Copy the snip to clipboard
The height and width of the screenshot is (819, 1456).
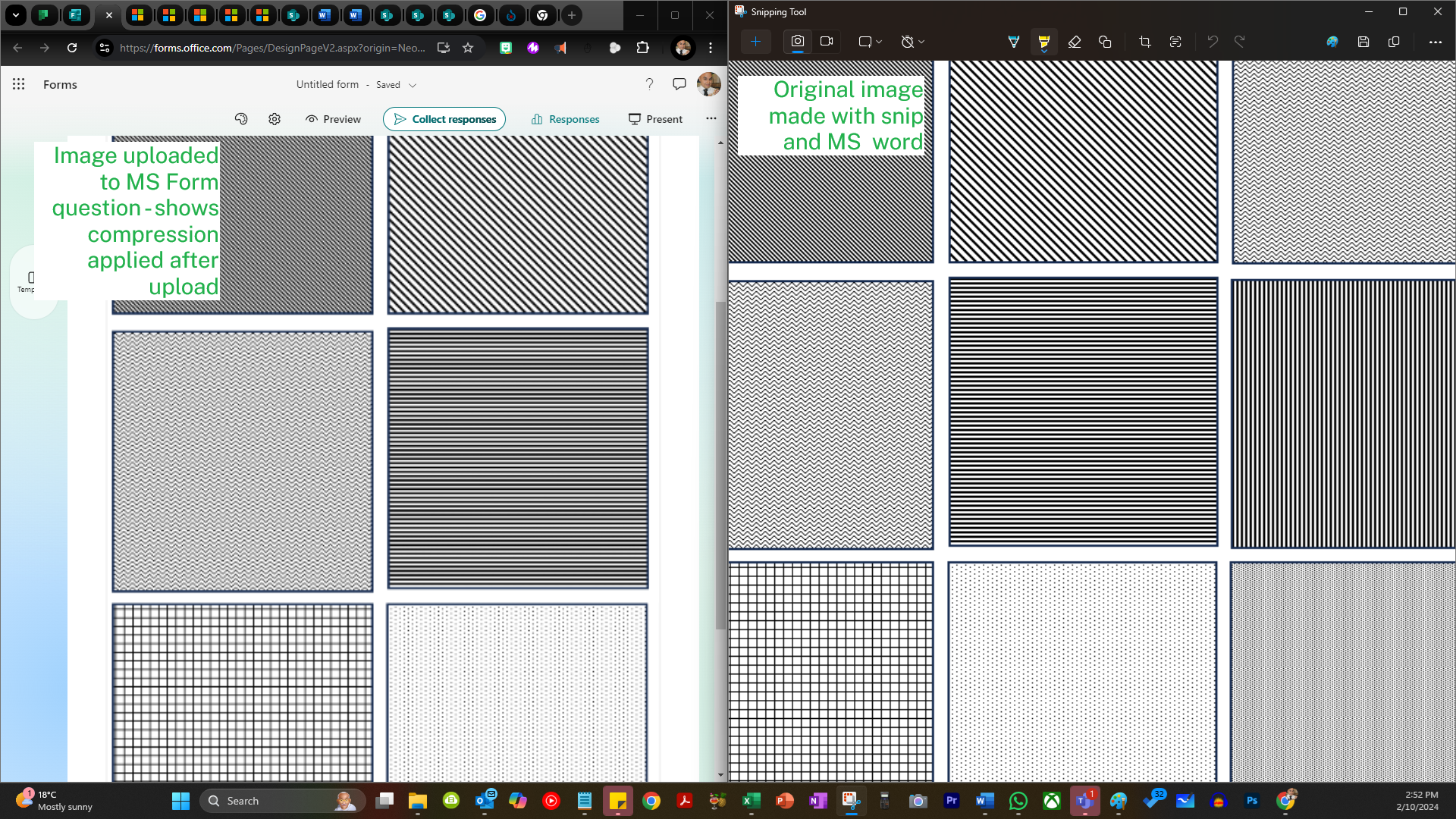(x=1394, y=42)
